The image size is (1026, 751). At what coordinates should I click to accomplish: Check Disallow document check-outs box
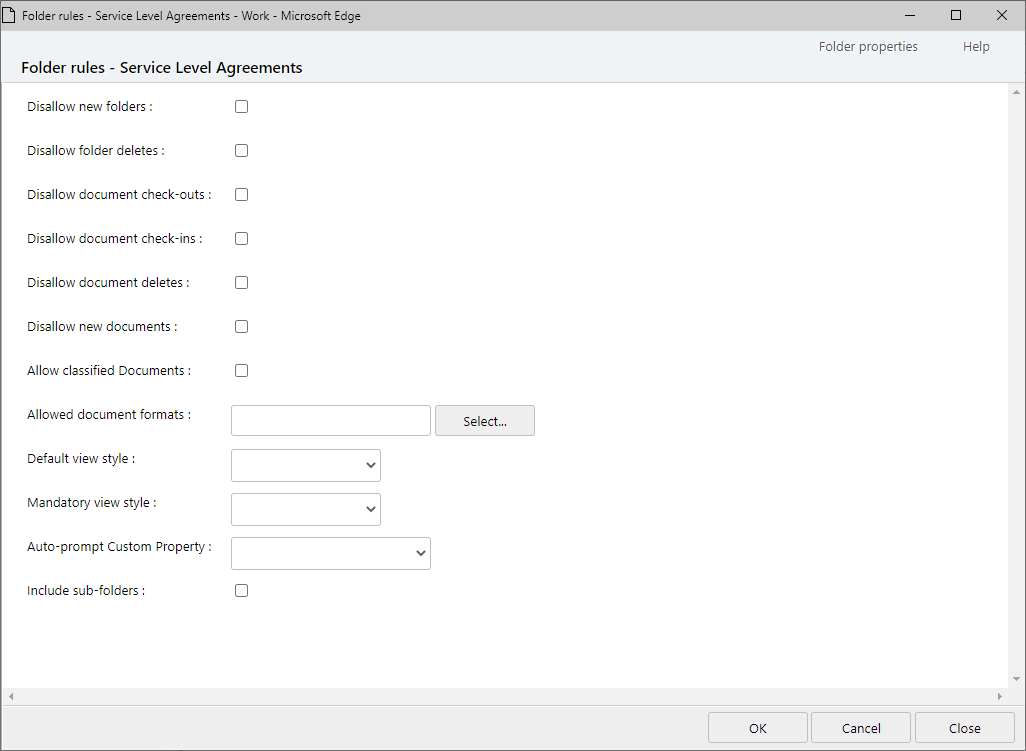point(241,195)
